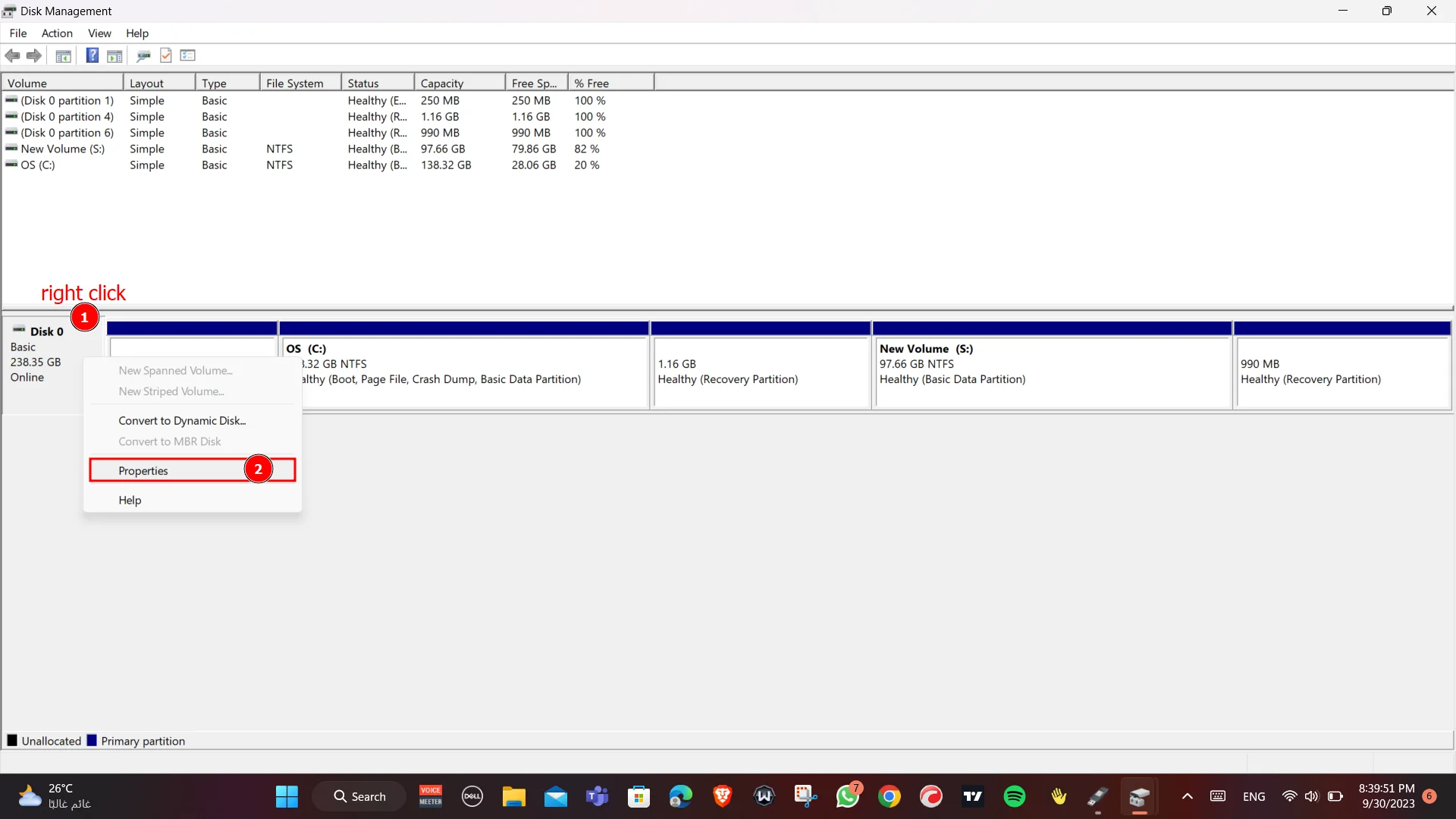The height and width of the screenshot is (819, 1456).
Task: Click the Rescan Disks toolbar icon
Action: pos(143,55)
